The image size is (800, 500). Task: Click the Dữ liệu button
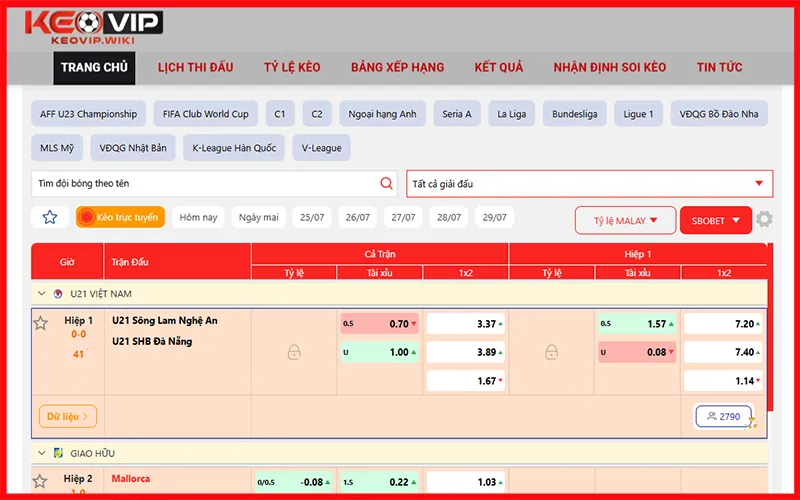click(x=67, y=416)
